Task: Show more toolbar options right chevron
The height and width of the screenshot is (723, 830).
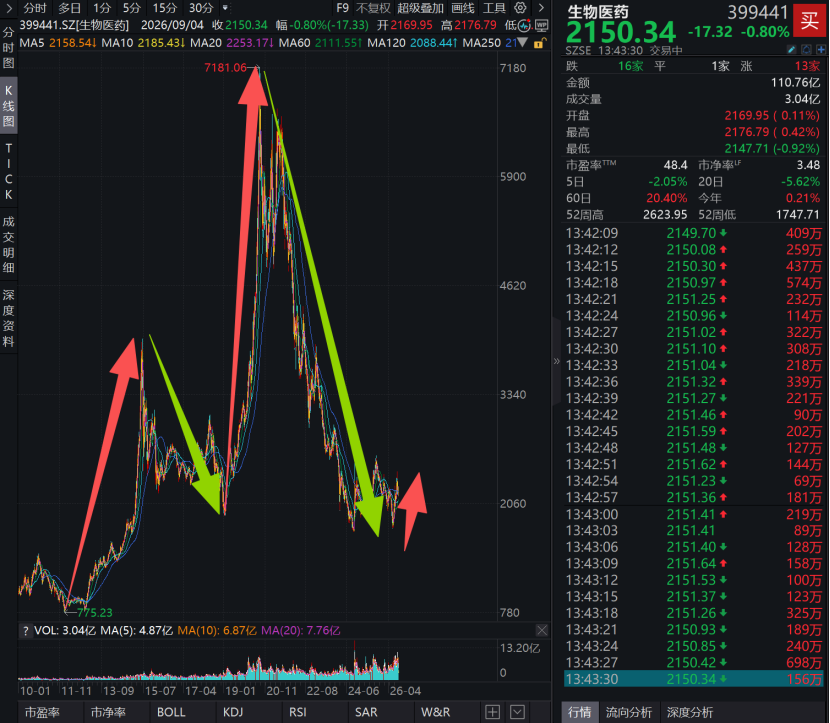Action: point(540,8)
